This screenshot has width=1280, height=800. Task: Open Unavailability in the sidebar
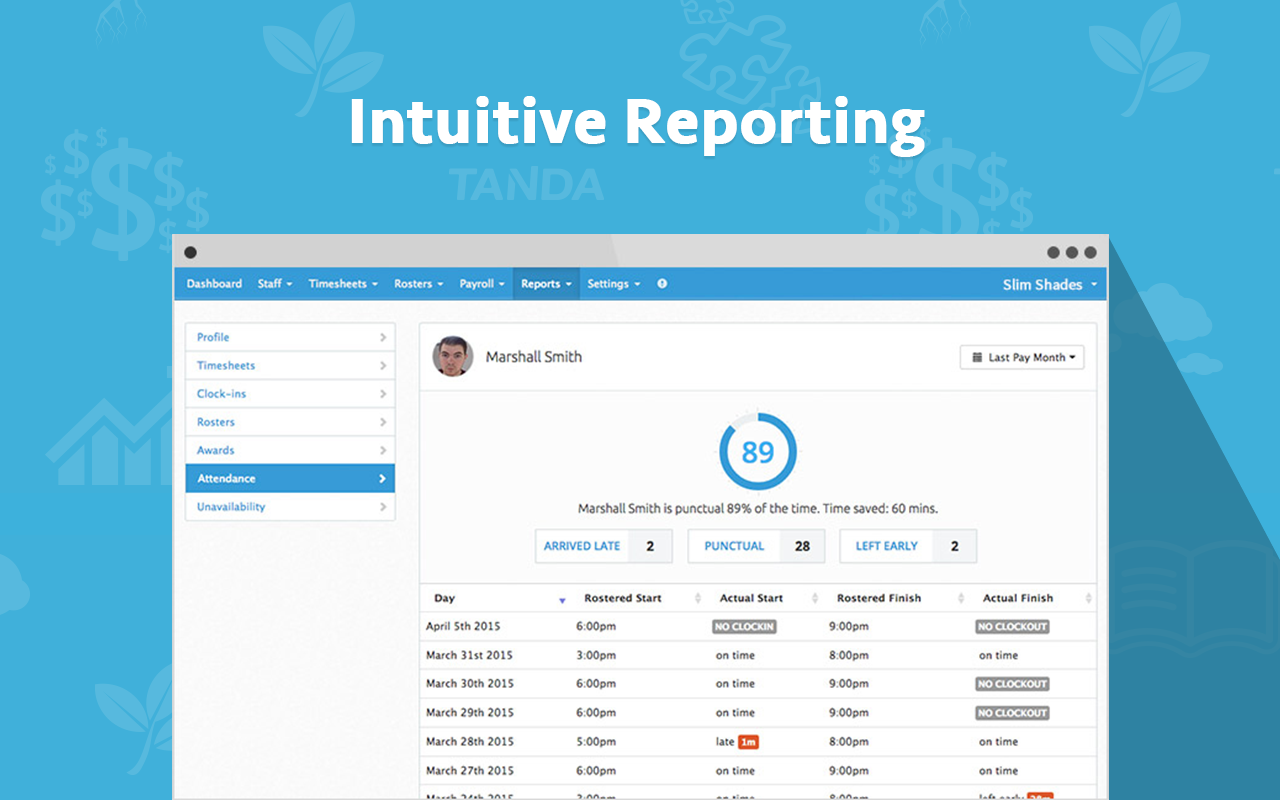(x=290, y=507)
